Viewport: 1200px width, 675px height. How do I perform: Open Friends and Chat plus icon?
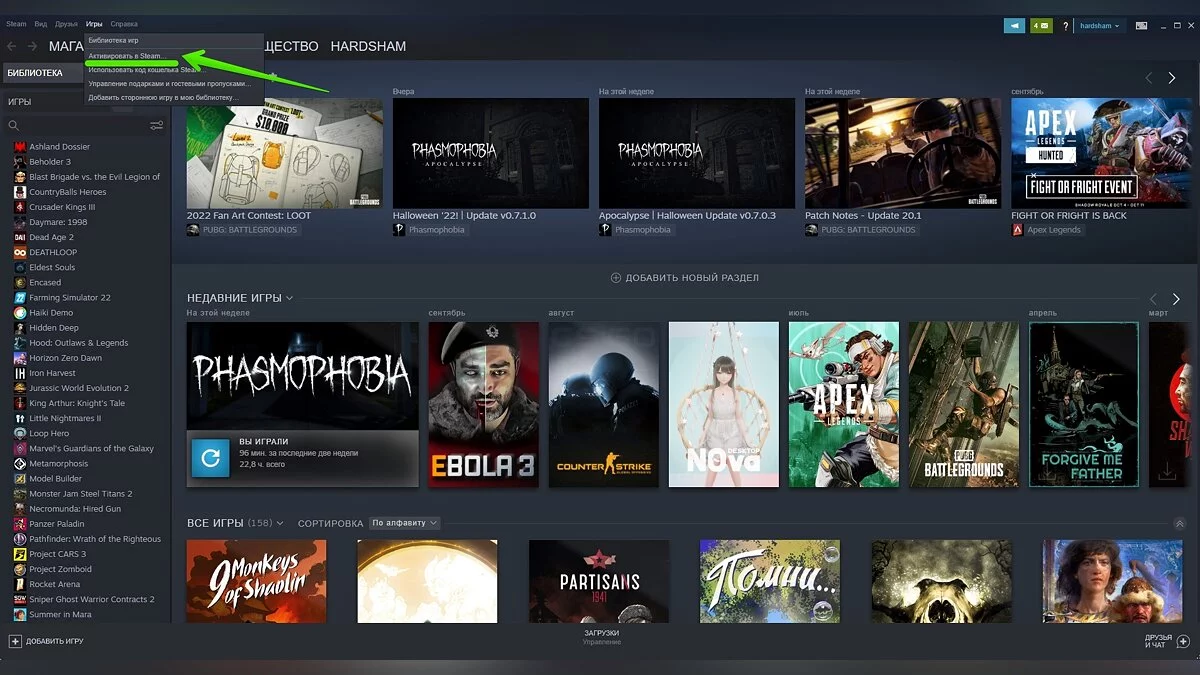pos(1183,641)
